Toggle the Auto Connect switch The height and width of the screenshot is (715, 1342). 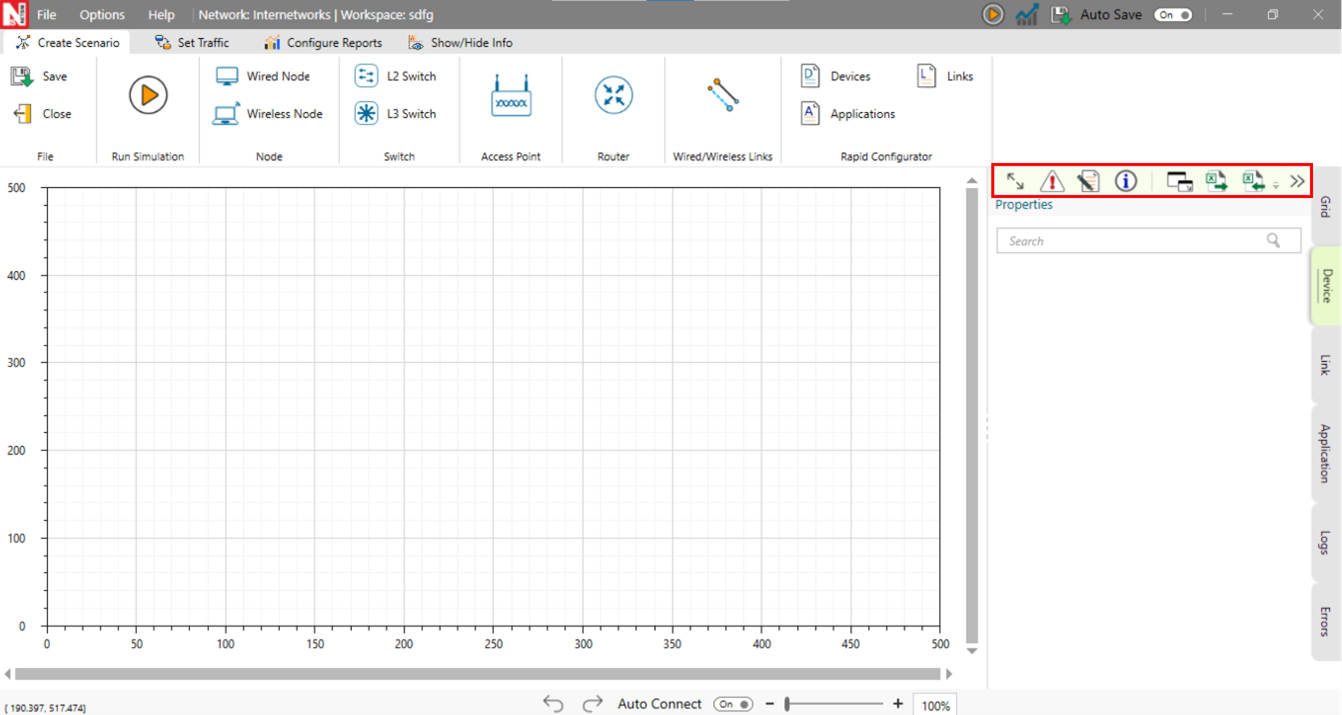click(x=733, y=704)
